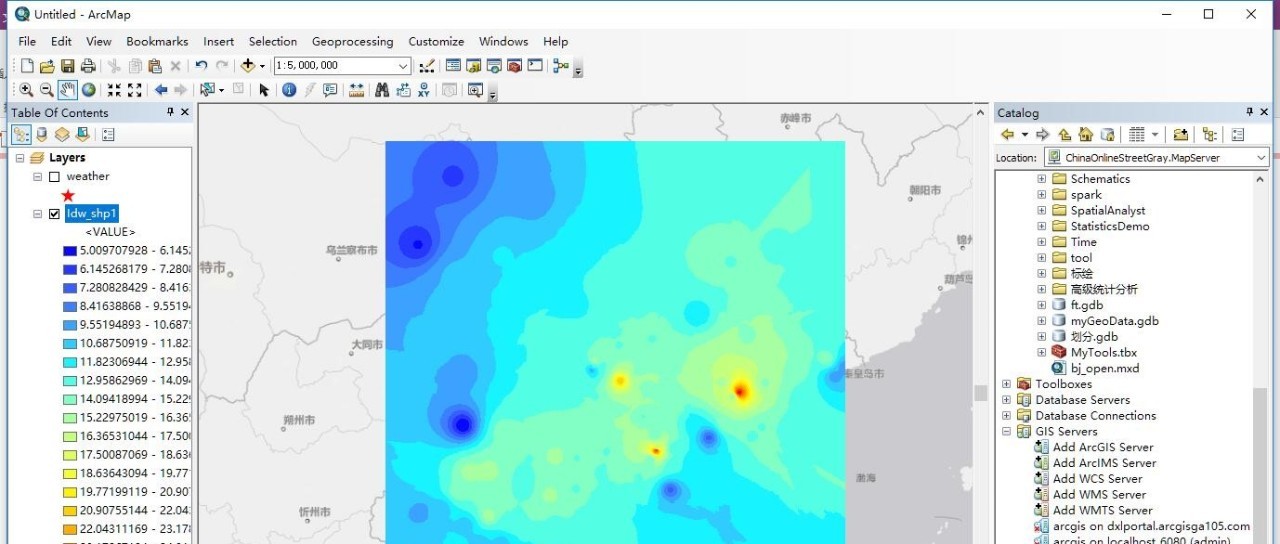Image resolution: width=1280 pixels, height=544 pixels.
Task: Undo the last action
Action: click(201, 66)
